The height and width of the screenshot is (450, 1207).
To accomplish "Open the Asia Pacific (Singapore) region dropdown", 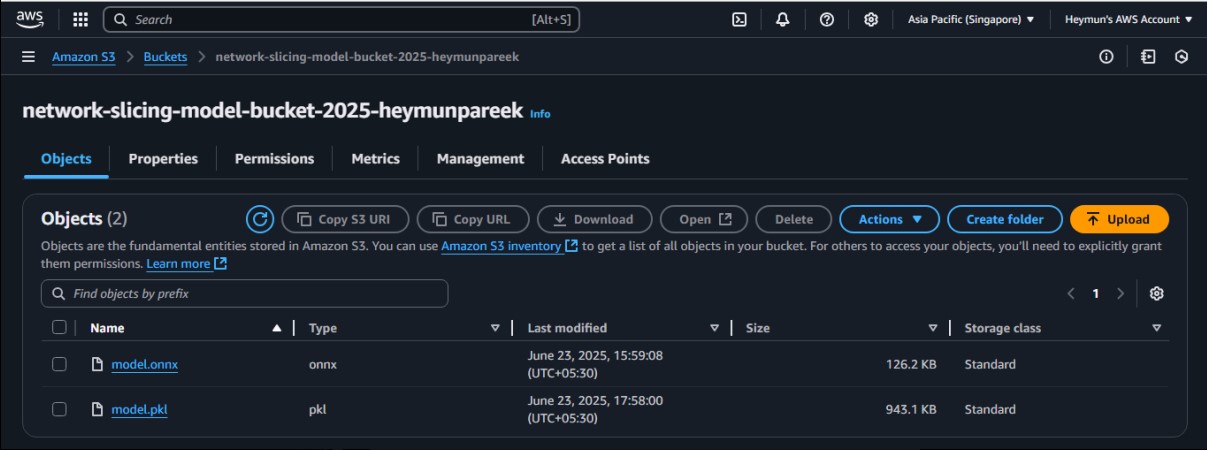I will (970, 19).
